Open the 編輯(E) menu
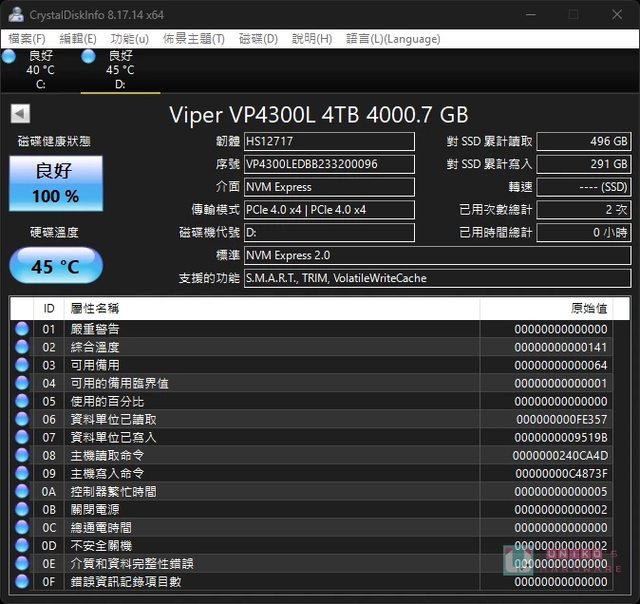The height and width of the screenshot is (604, 640). (x=79, y=38)
